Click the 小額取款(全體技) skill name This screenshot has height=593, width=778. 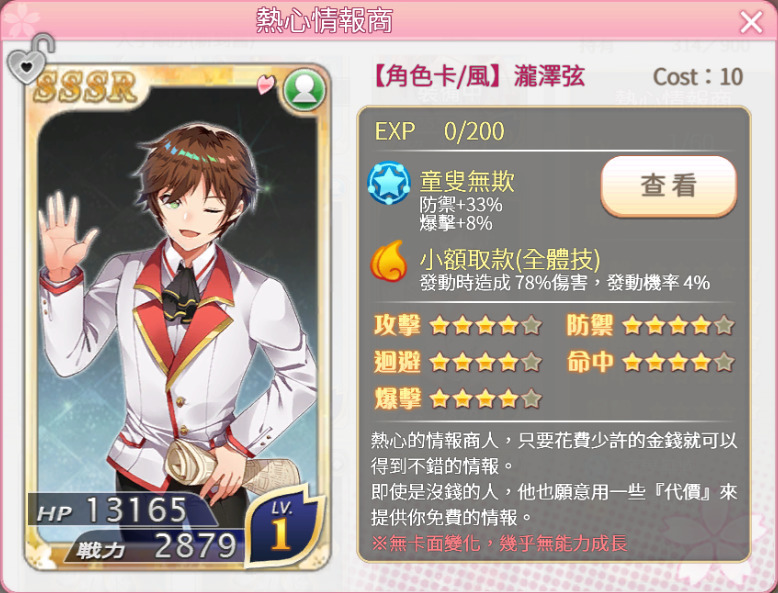510,259
